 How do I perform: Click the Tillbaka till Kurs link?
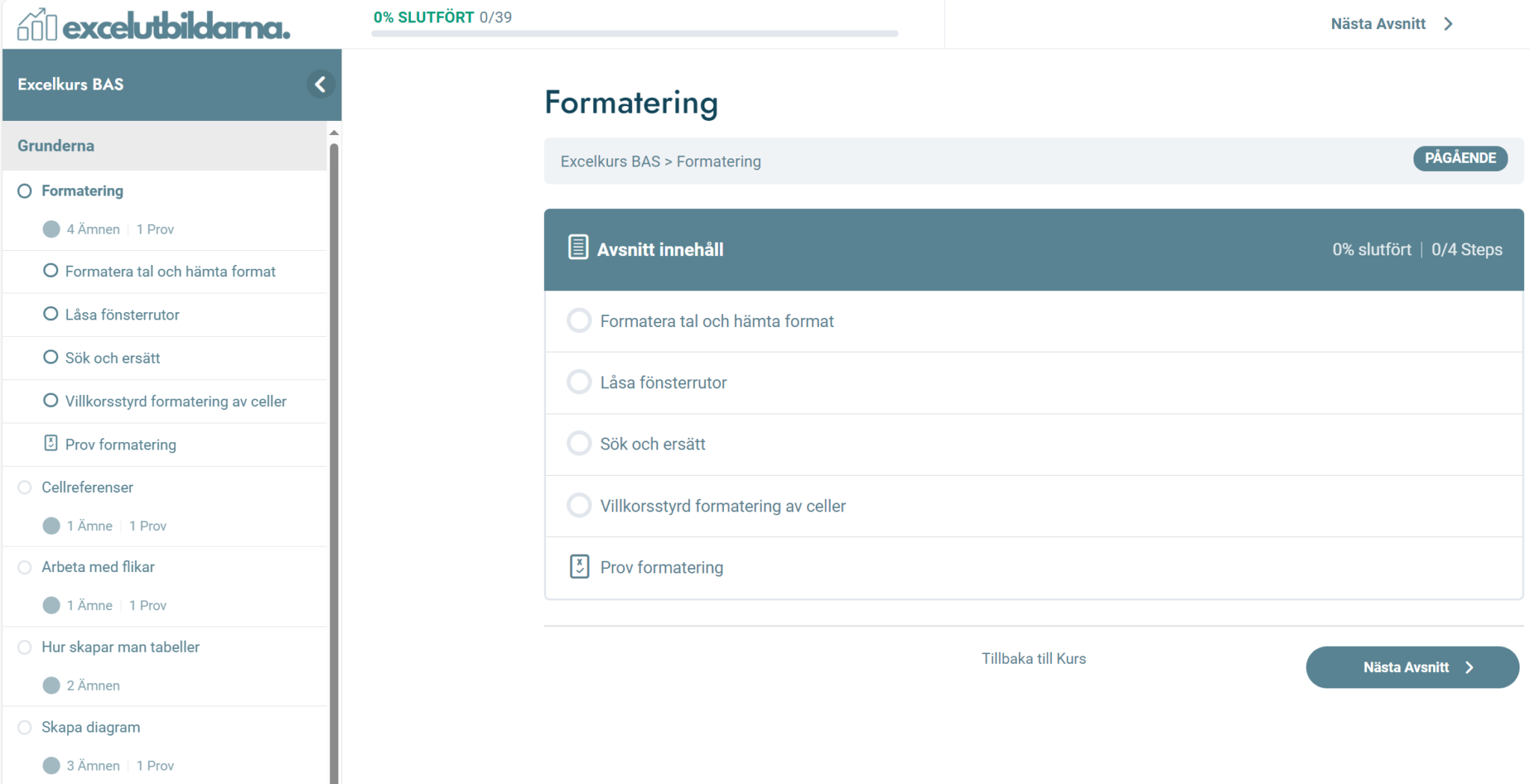click(x=1033, y=659)
